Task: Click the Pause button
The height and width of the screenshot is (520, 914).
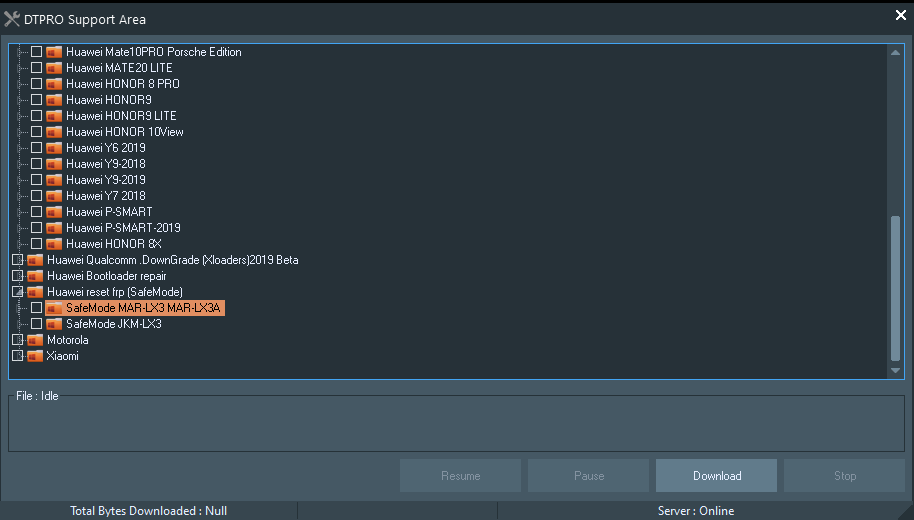Action: (589, 476)
